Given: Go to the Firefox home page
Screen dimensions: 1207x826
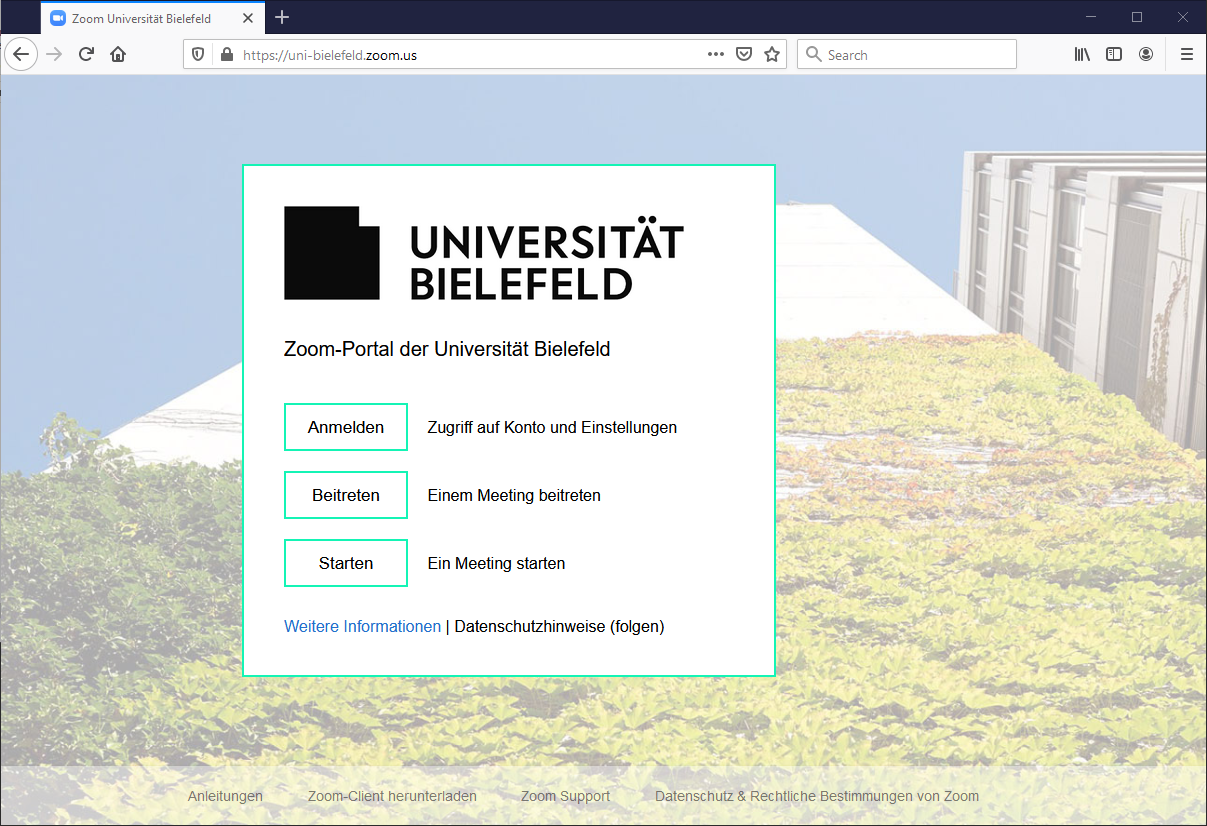Looking at the screenshot, I should (118, 54).
